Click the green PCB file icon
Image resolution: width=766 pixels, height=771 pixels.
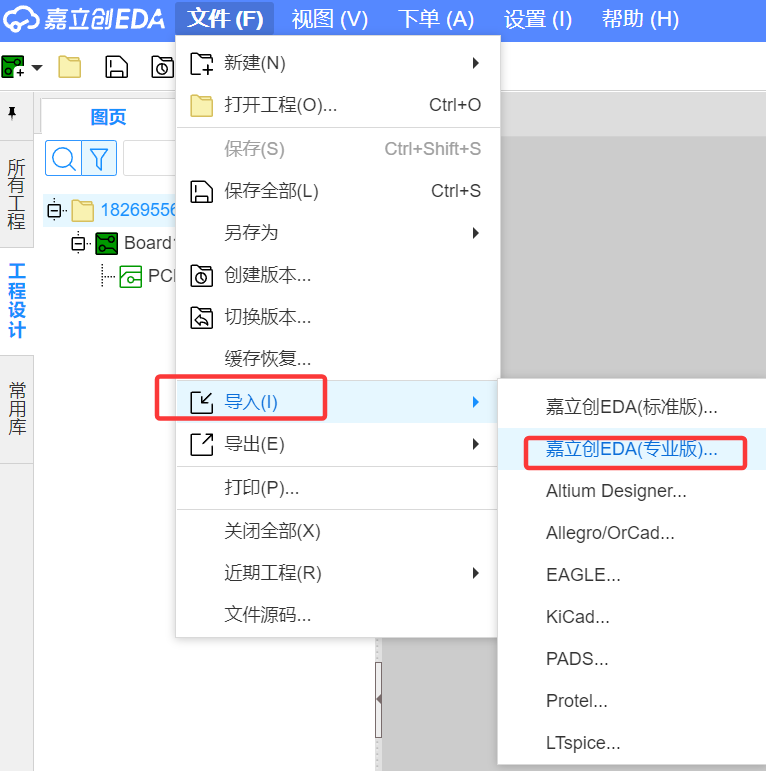tap(131, 276)
